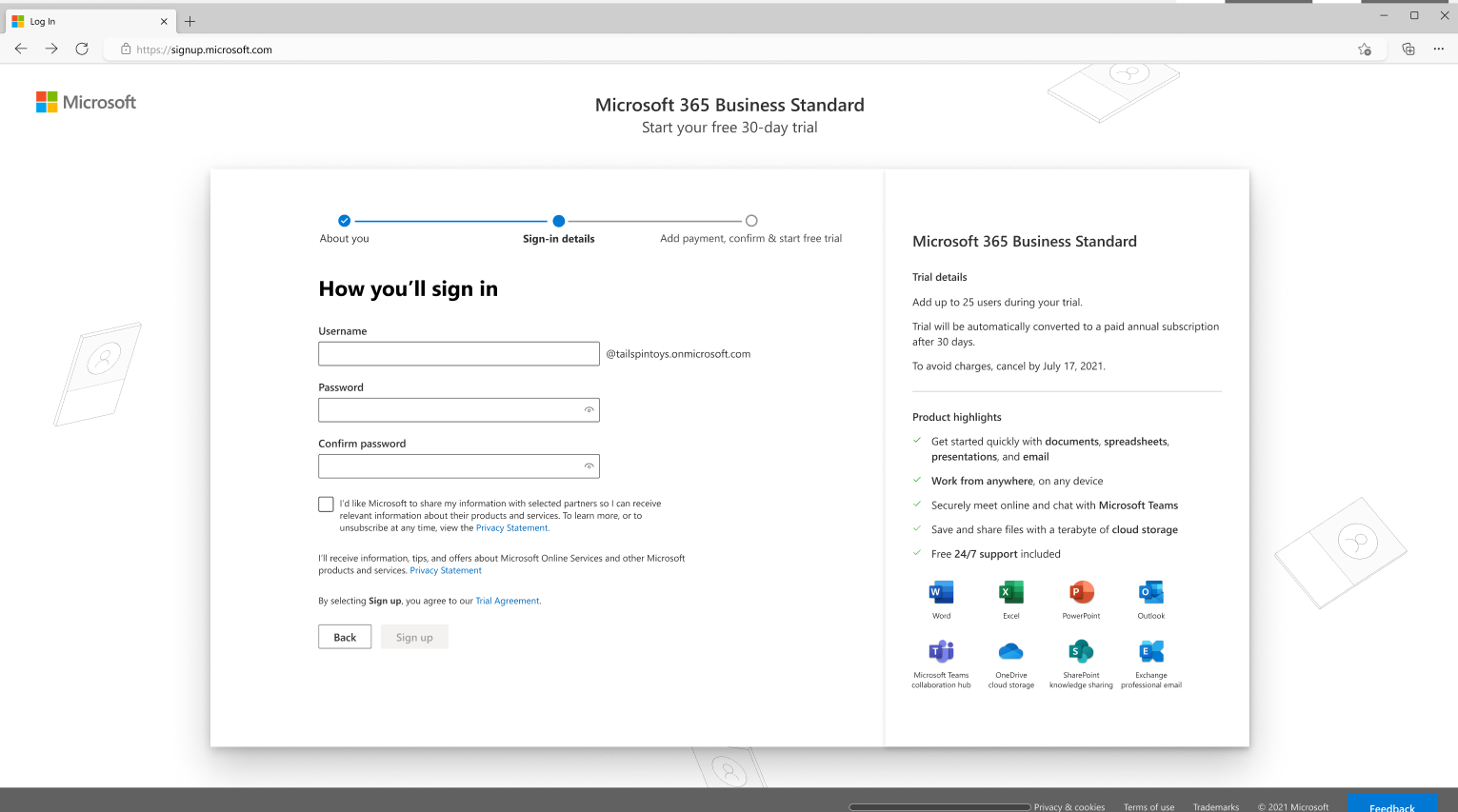Click 'Securely meet online and chat' text
The image size is (1458, 812).
coord(1054,505)
